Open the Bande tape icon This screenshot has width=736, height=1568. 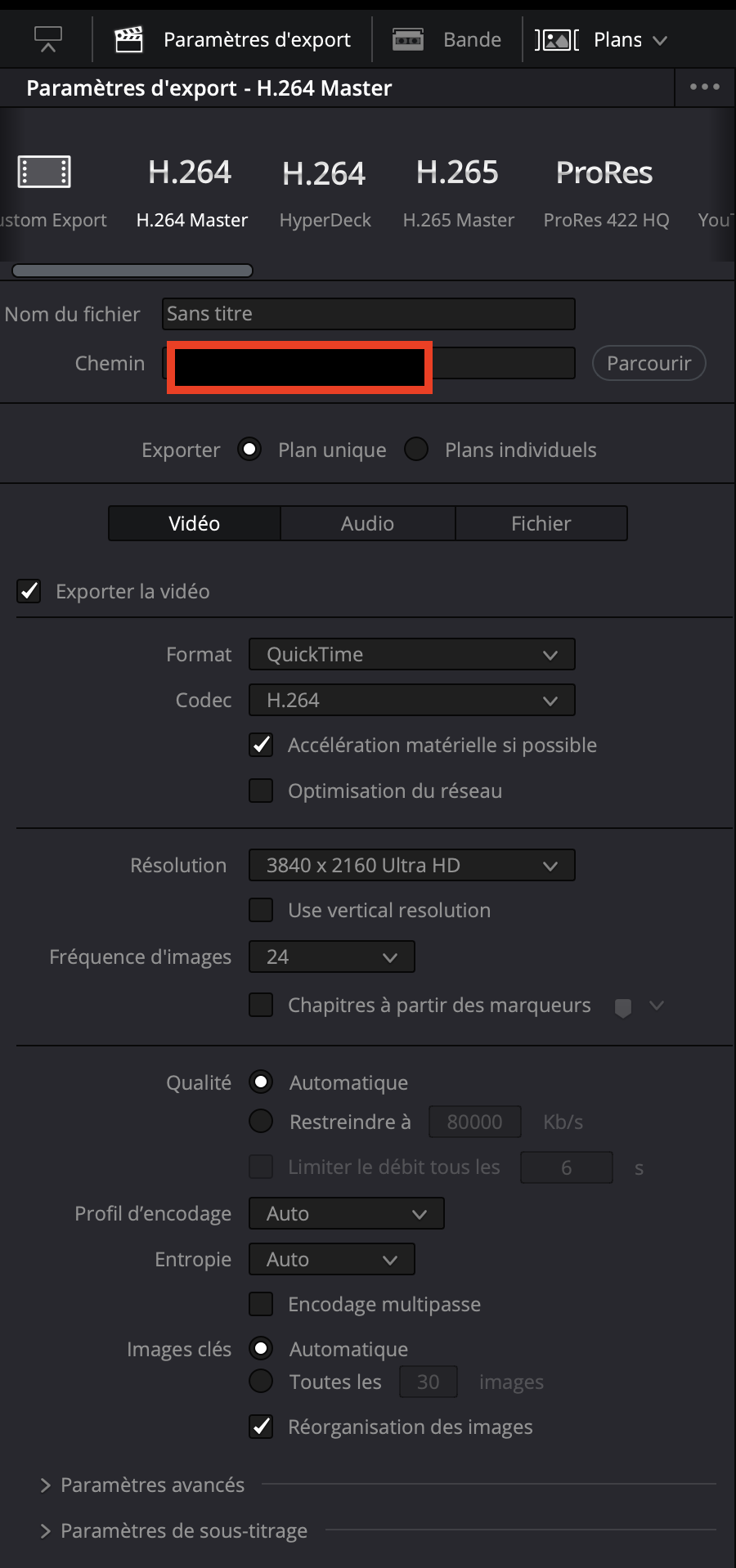(x=407, y=39)
